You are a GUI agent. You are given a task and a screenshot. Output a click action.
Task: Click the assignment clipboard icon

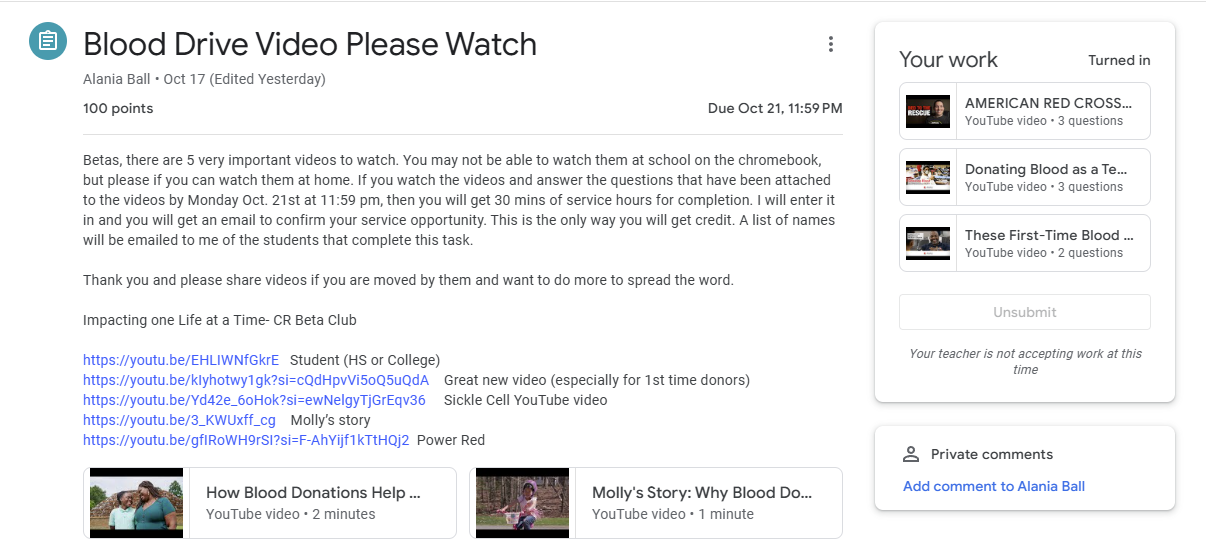click(47, 41)
